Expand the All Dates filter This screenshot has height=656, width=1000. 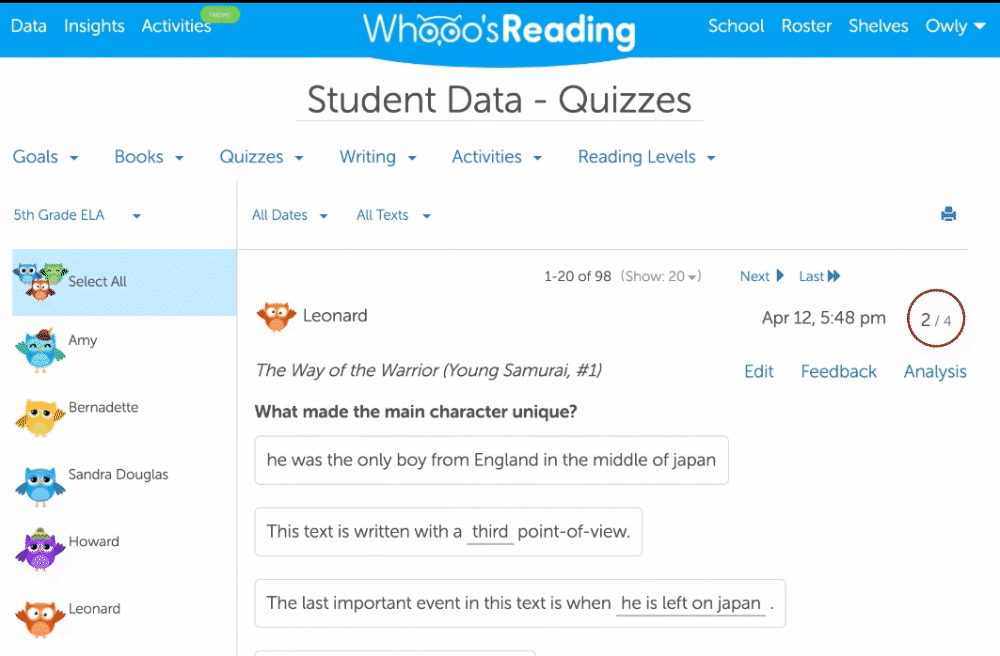pyautogui.click(x=290, y=215)
